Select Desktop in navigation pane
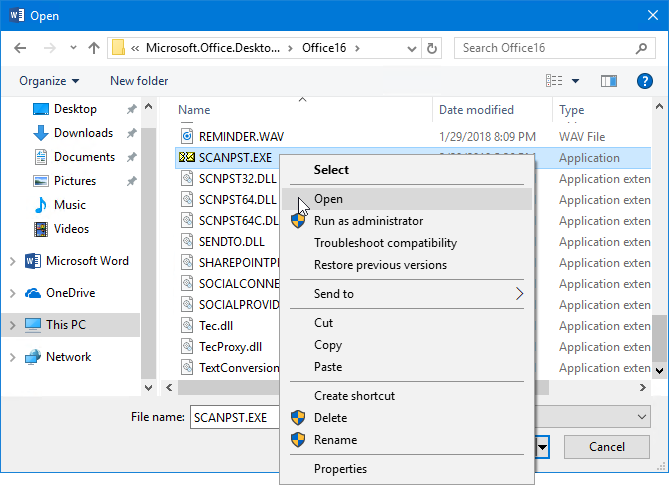Image resolution: width=669 pixels, height=485 pixels. [75, 109]
